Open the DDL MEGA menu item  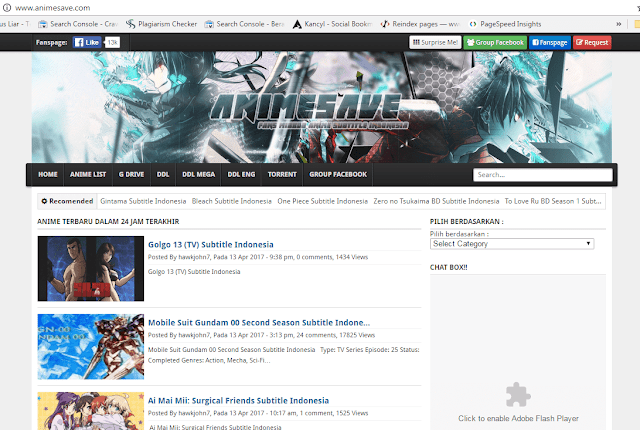tap(198, 175)
